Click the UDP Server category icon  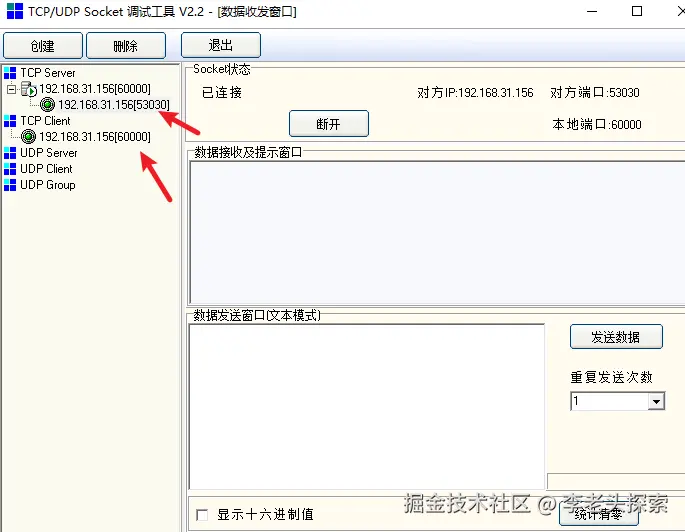[x=10, y=153]
